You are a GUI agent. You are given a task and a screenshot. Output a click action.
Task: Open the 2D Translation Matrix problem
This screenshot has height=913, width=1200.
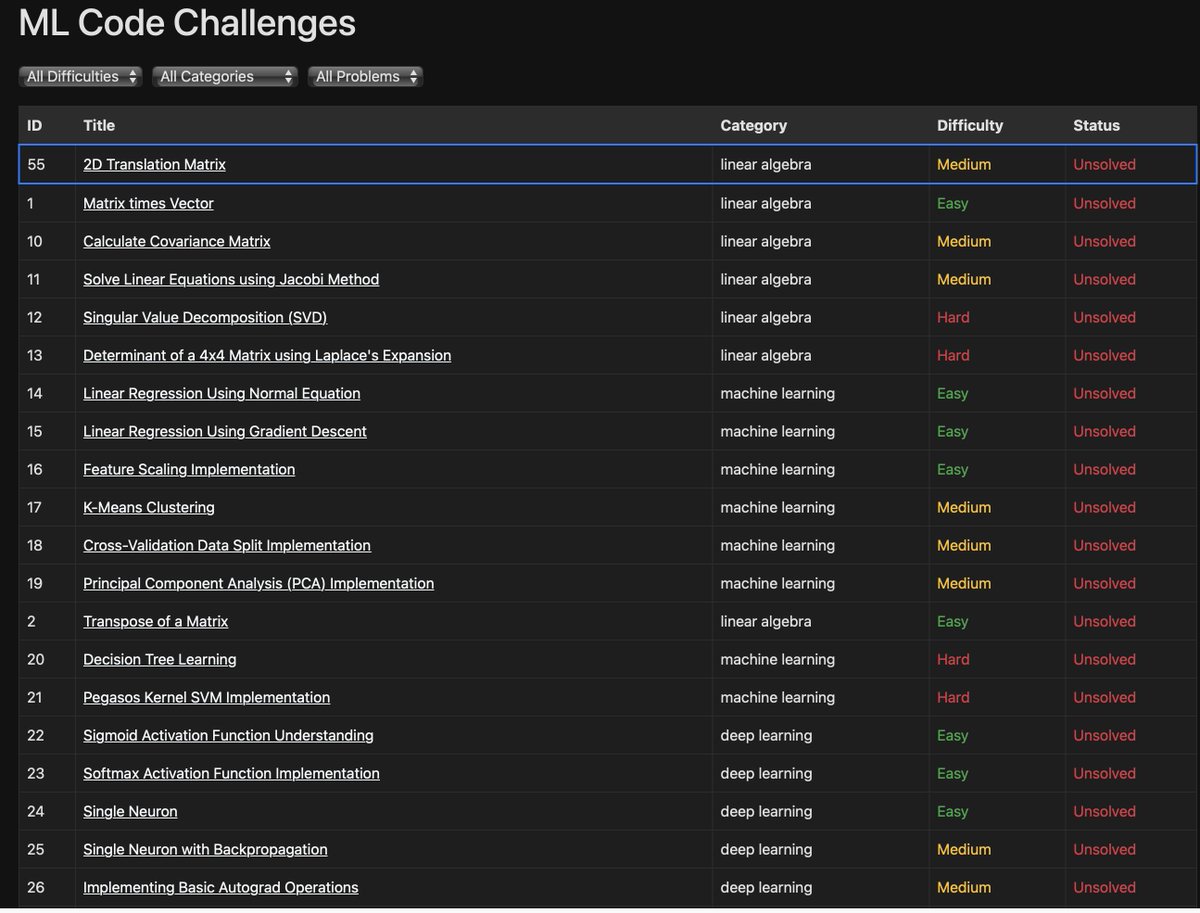coord(154,164)
